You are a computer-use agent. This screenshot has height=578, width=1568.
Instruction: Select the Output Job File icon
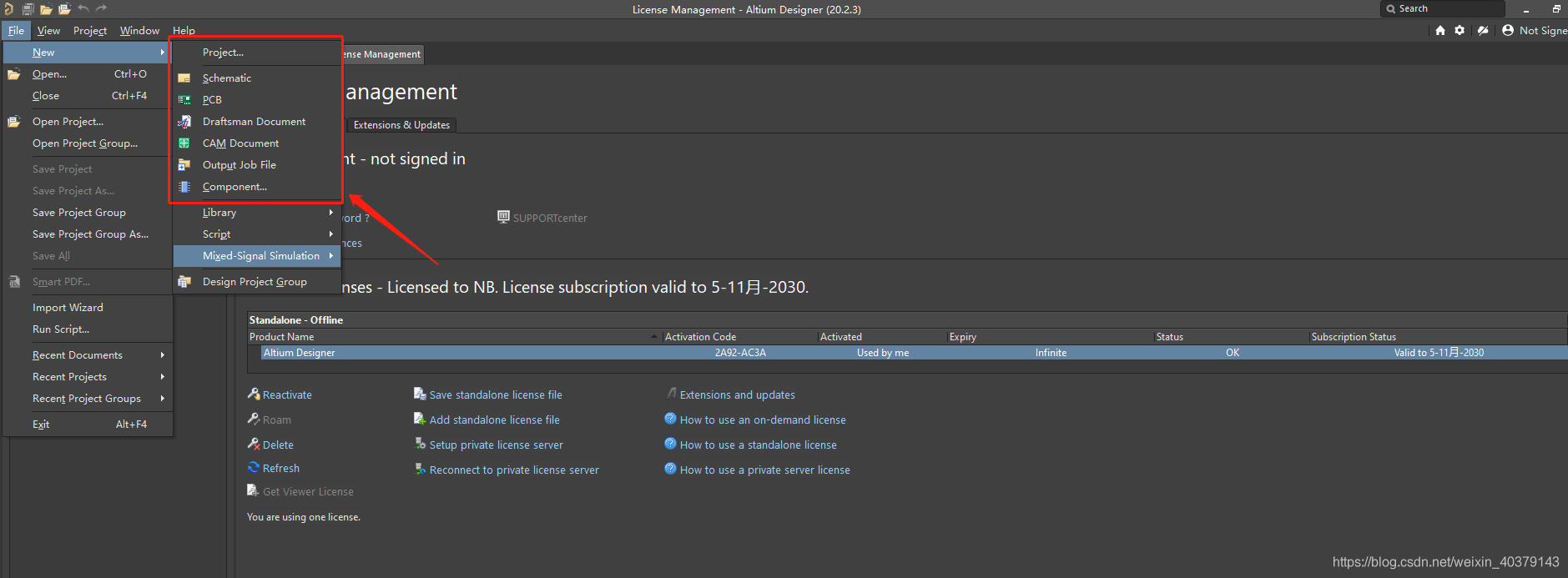[x=184, y=164]
